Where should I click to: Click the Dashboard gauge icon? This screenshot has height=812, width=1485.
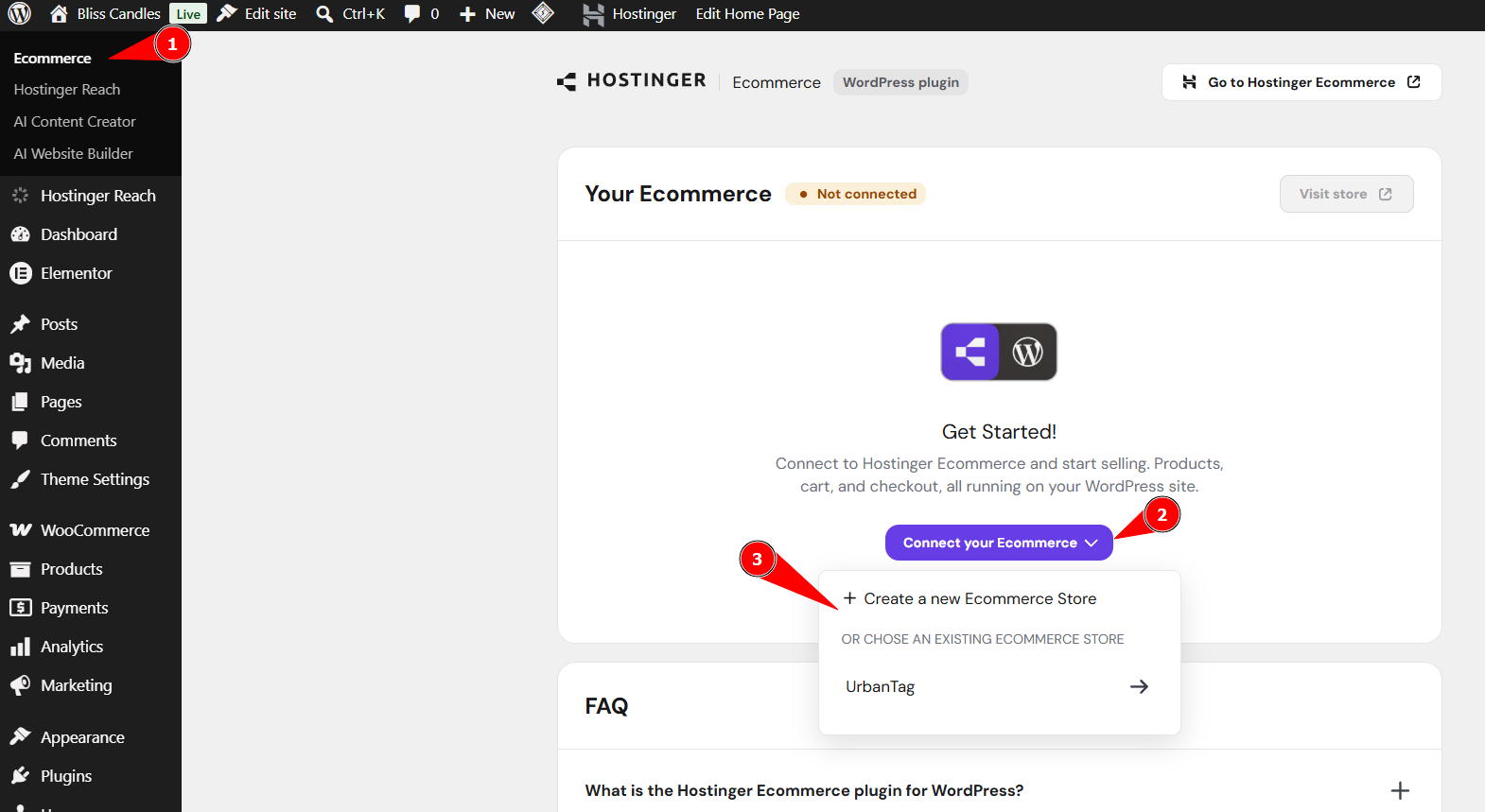tap(20, 234)
